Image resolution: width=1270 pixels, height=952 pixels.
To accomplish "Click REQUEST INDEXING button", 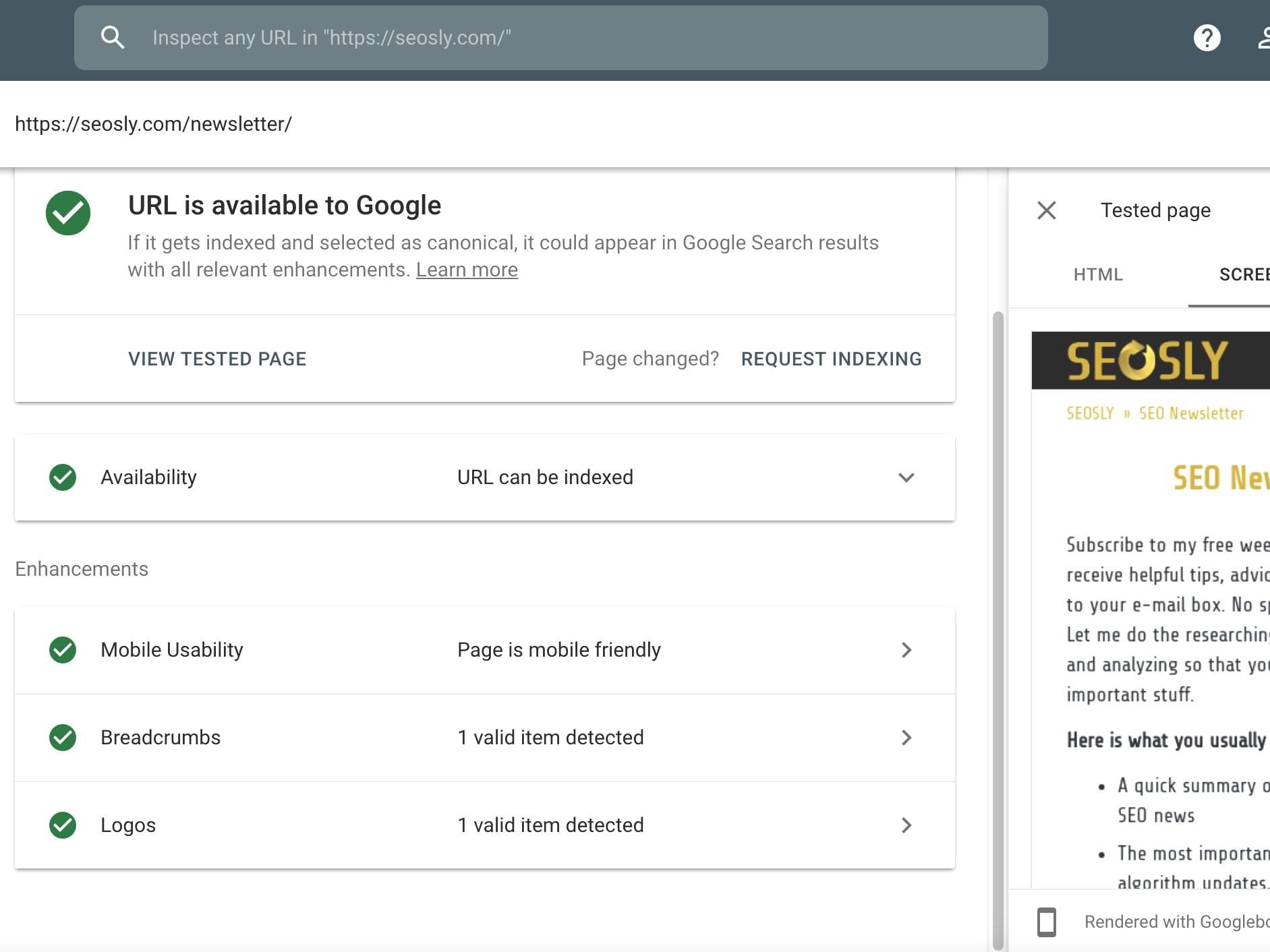I will point(831,359).
